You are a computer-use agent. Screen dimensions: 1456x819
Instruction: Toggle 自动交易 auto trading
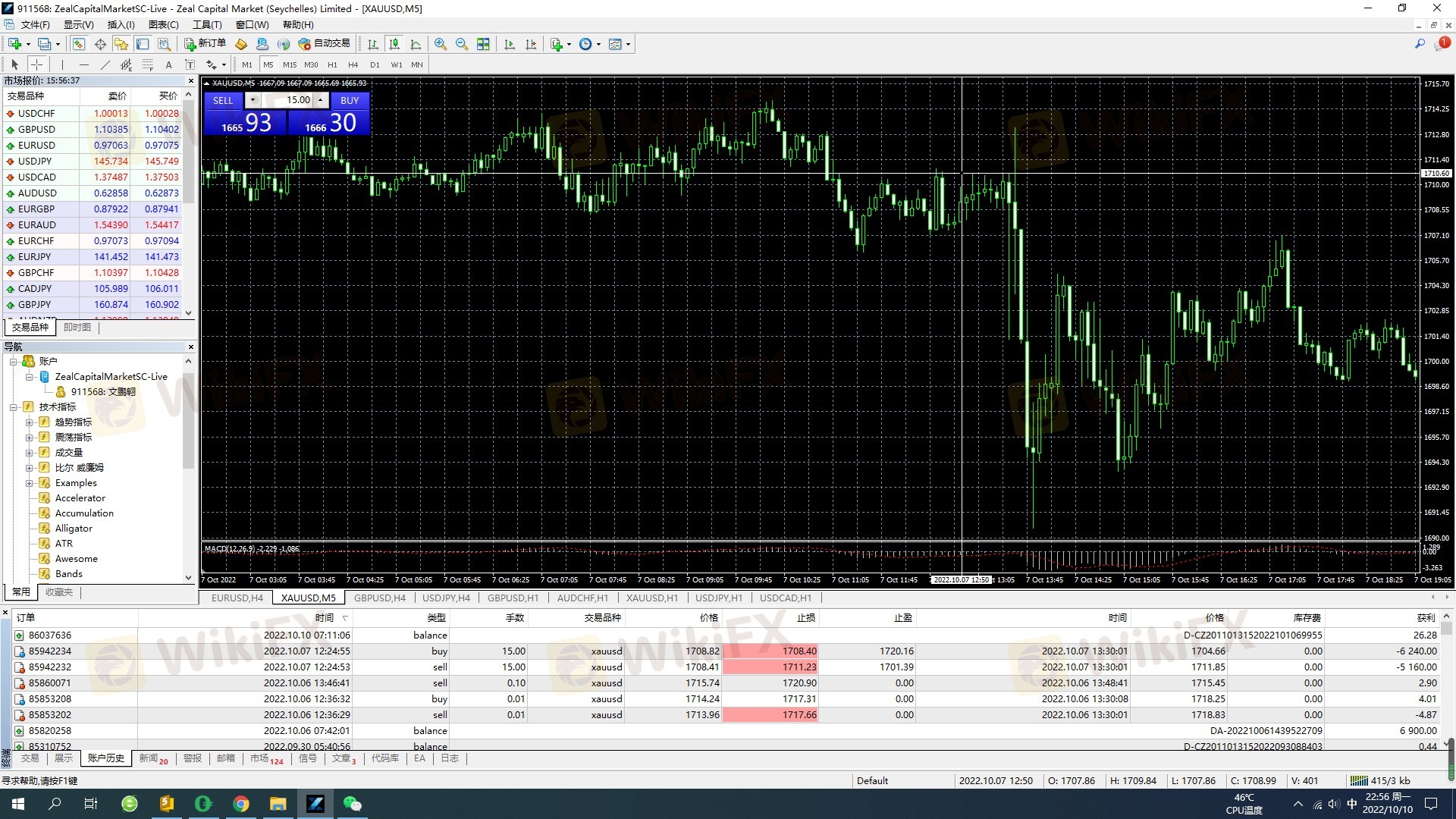pyautogui.click(x=325, y=44)
